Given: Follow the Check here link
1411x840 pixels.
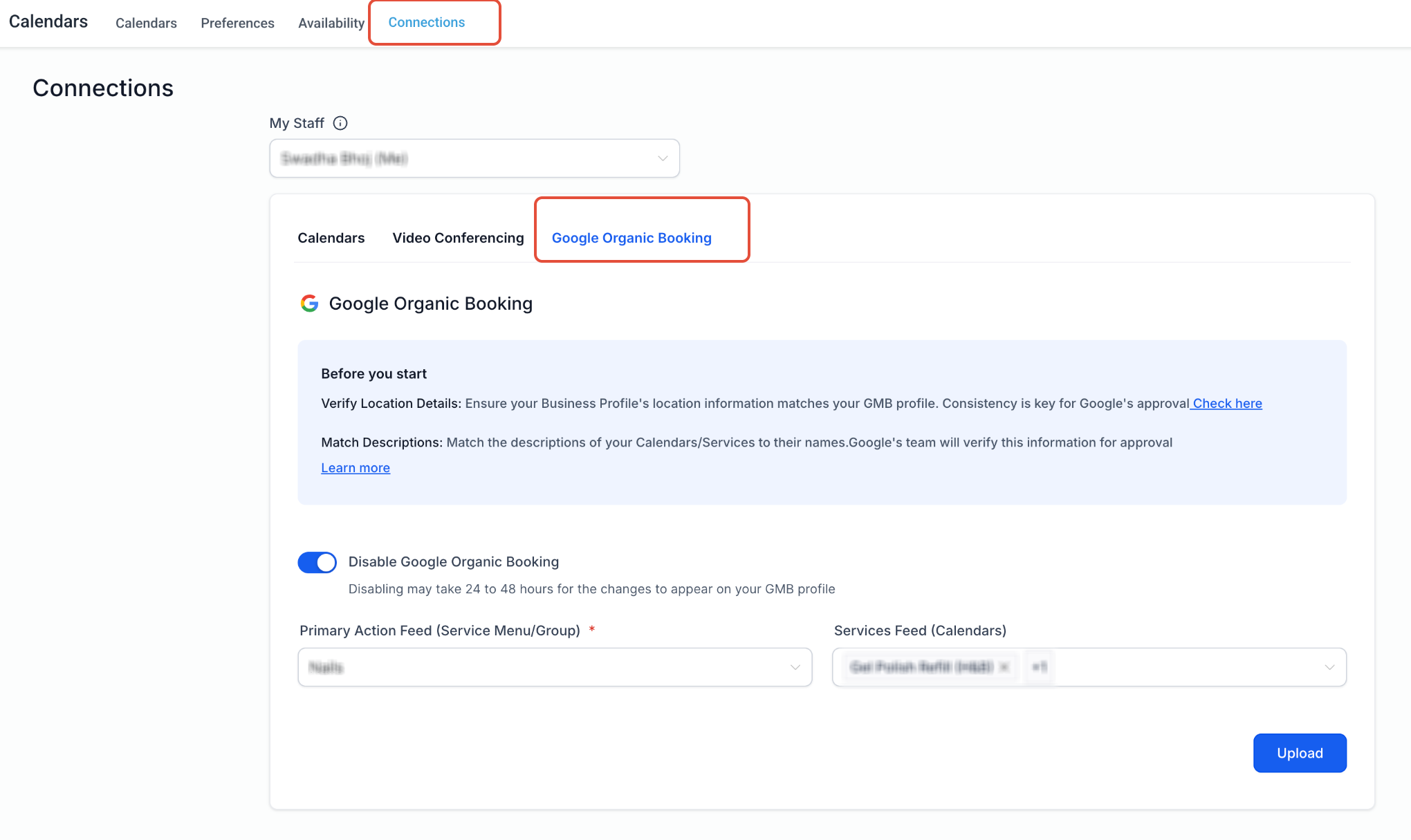Looking at the screenshot, I should click(x=1227, y=403).
